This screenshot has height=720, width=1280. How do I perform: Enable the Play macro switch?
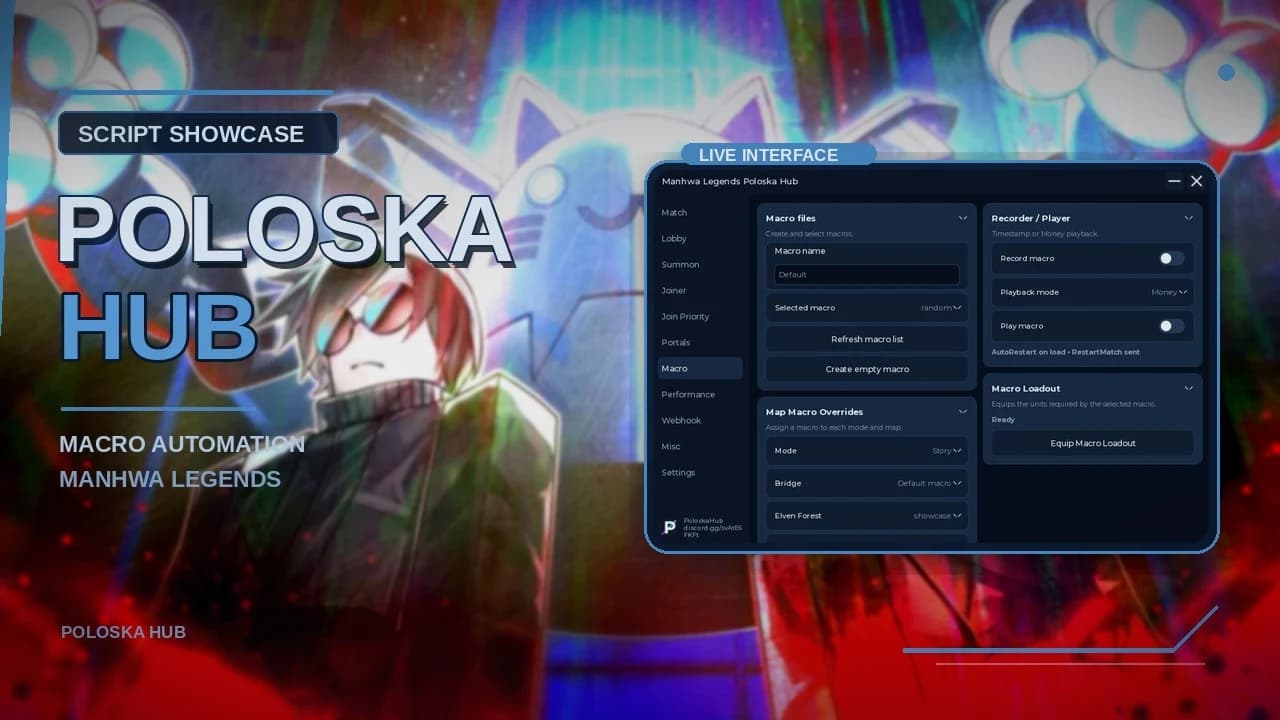[1171, 326]
